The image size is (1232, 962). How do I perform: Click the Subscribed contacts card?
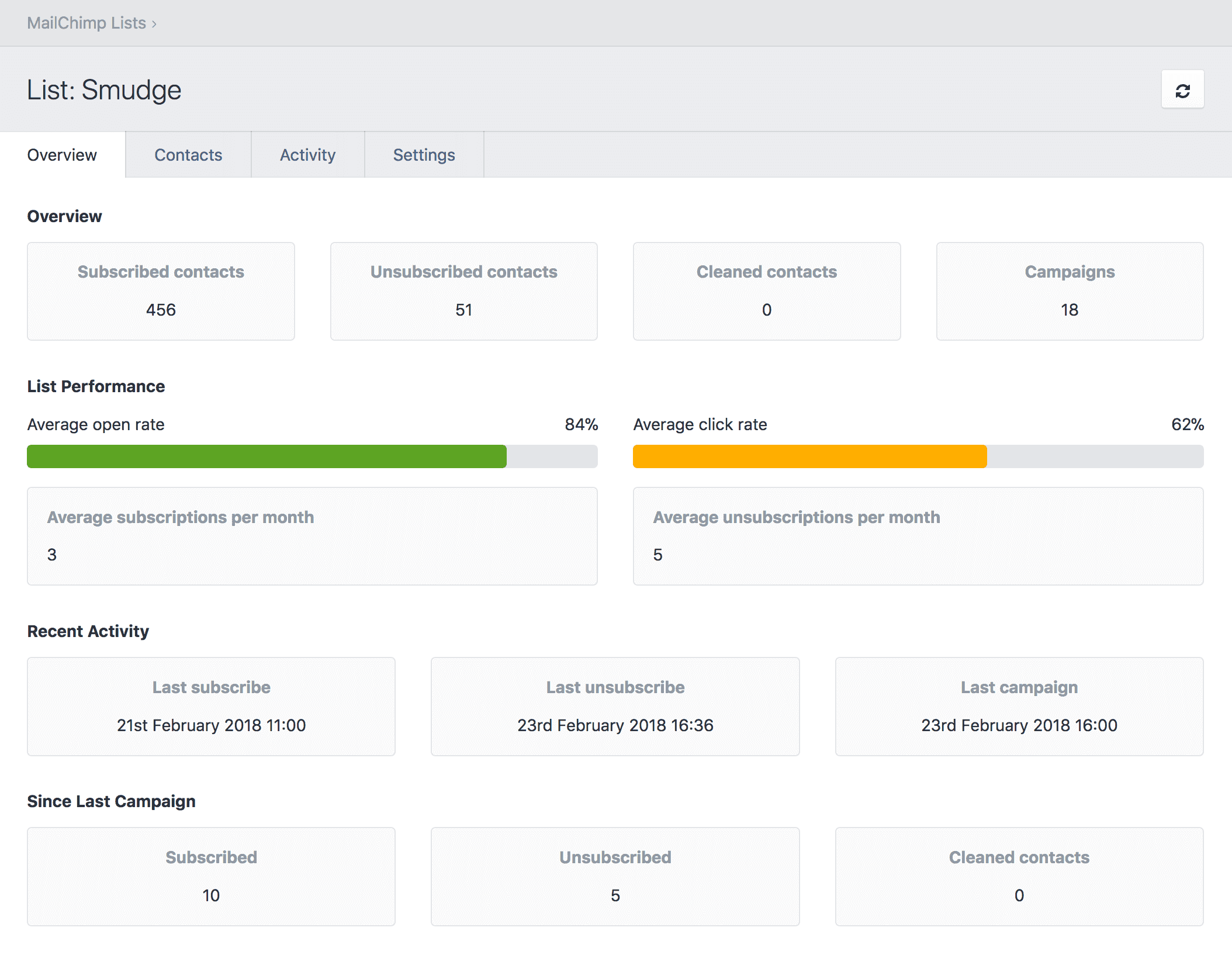pos(161,291)
